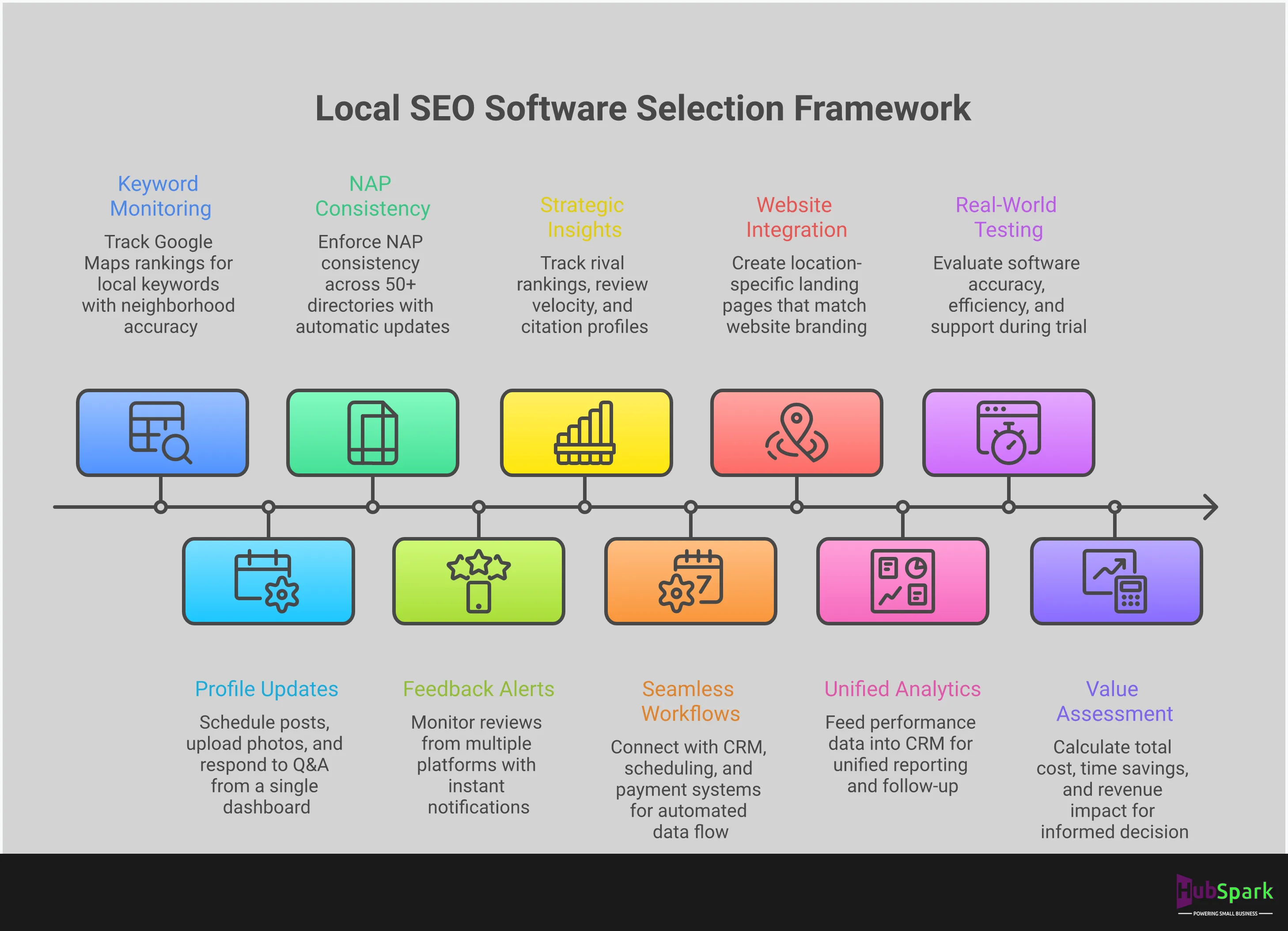
Task: Select the Strategic Insights bar chart icon
Action: pos(585,431)
